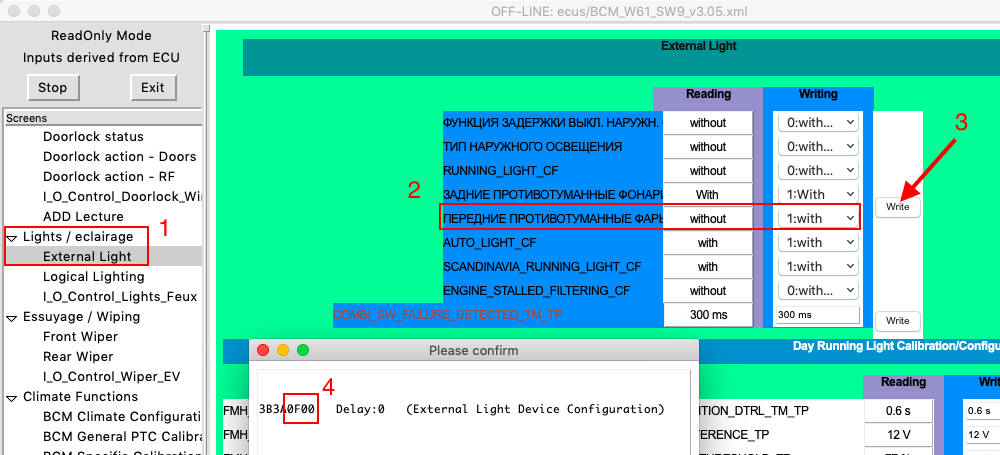Image resolution: width=1000 pixels, height=455 pixels.
Task: Open writing dropdown for ПЕРЕДНИЕ ПРОТИВОТУМАННЫЕ ФАРЫ
Action: 818,219
